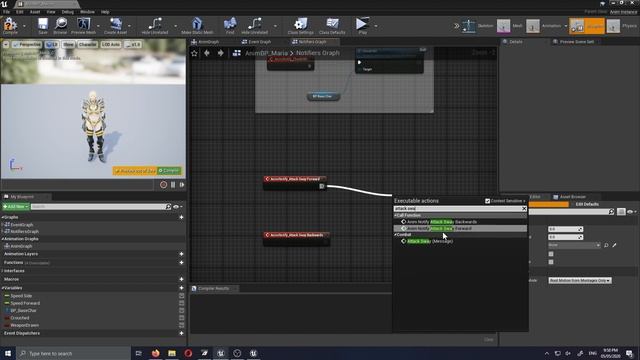Open the Perspective viewport dropdown
The width and height of the screenshot is (640, 360).
point(27,44)
